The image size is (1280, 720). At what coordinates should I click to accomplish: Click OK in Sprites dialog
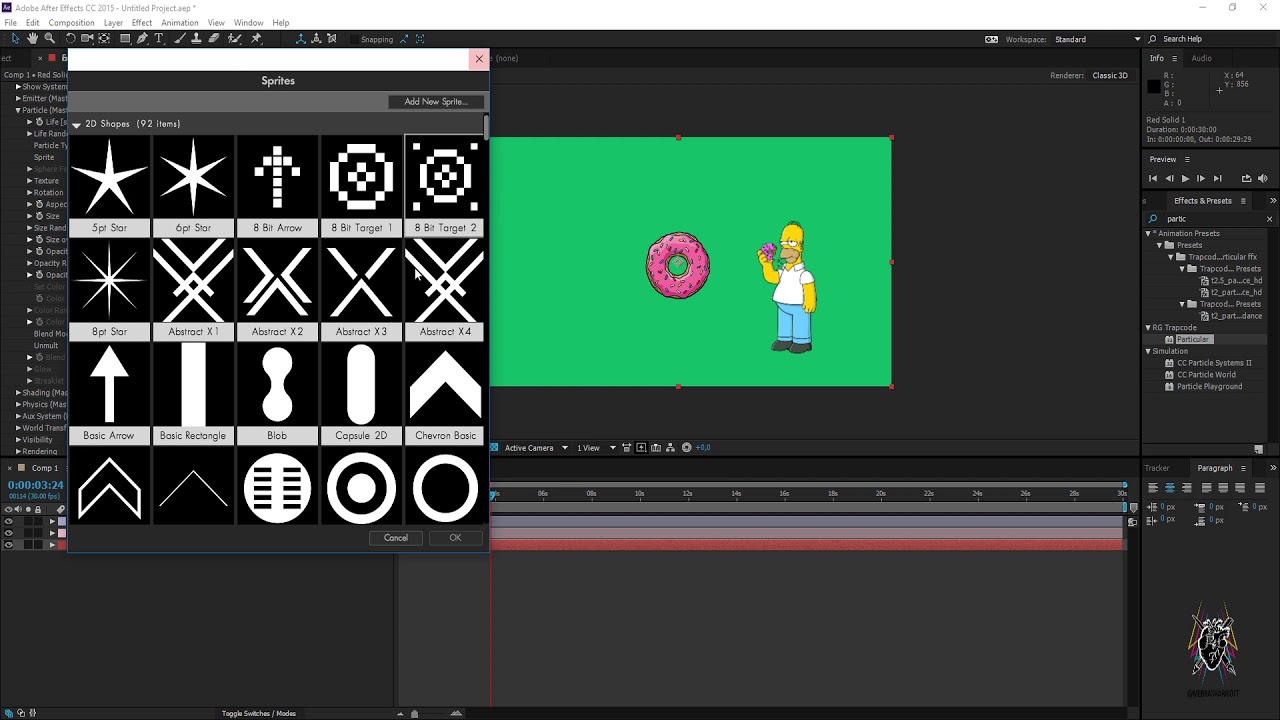pyautogui.click(x=455, y=538)
